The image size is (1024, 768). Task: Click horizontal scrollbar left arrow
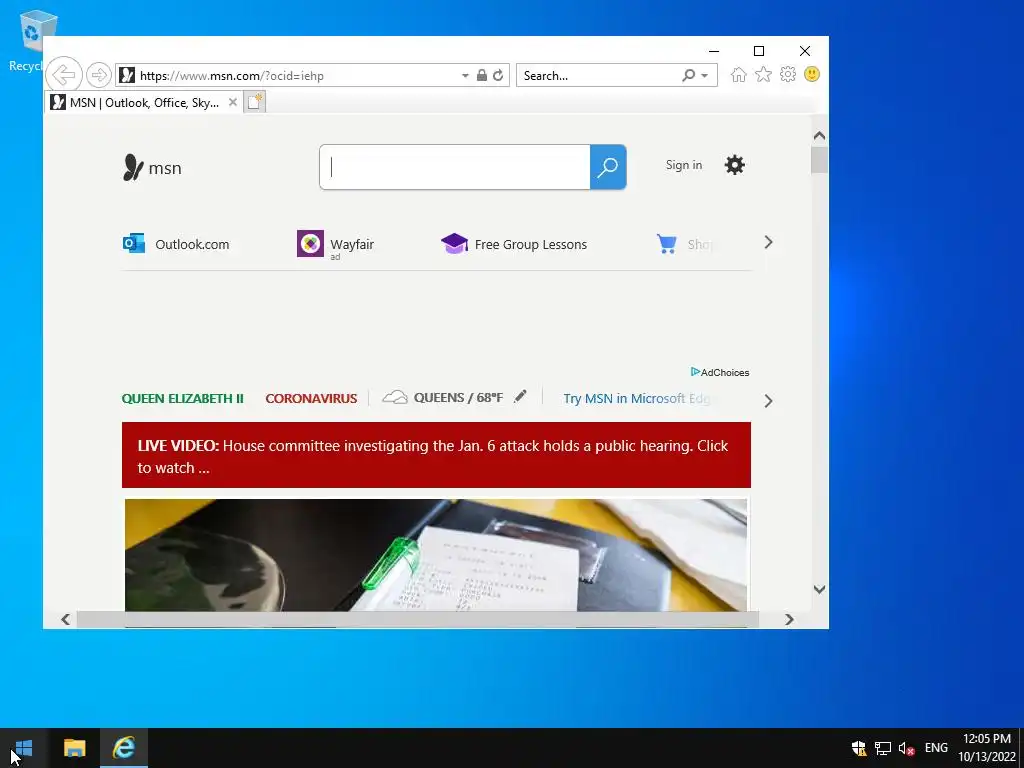coord(65,619)
